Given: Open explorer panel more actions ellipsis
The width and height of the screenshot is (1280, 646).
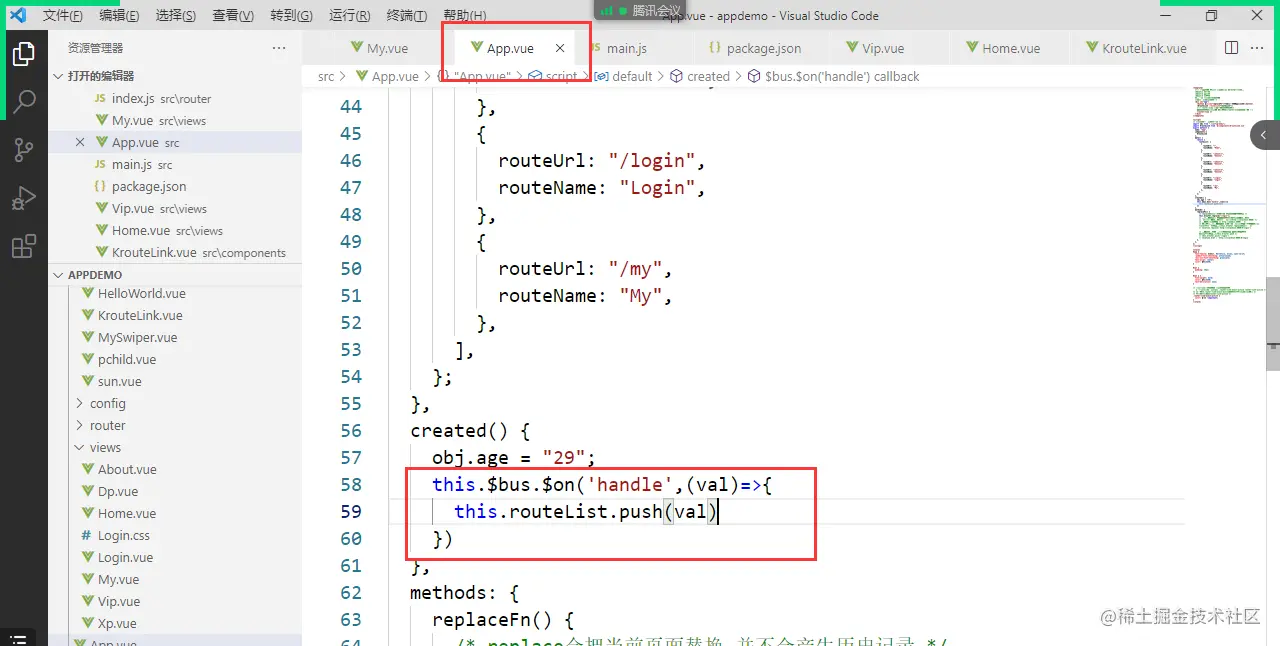Looking at the screenshot, I should coord(279,48).
